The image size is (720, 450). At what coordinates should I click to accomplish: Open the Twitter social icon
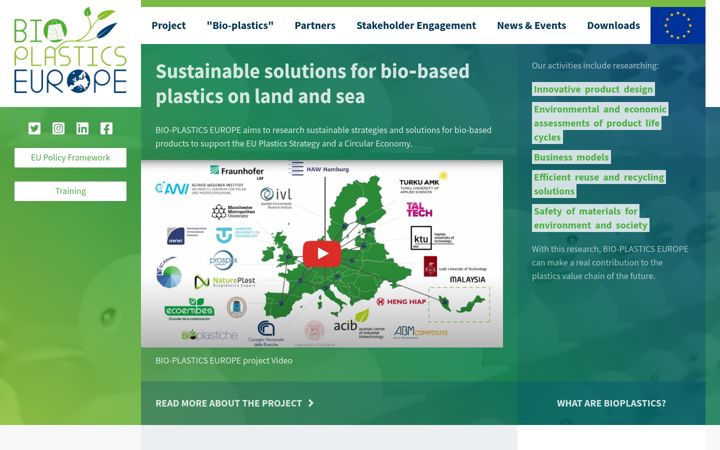[34, 128]
